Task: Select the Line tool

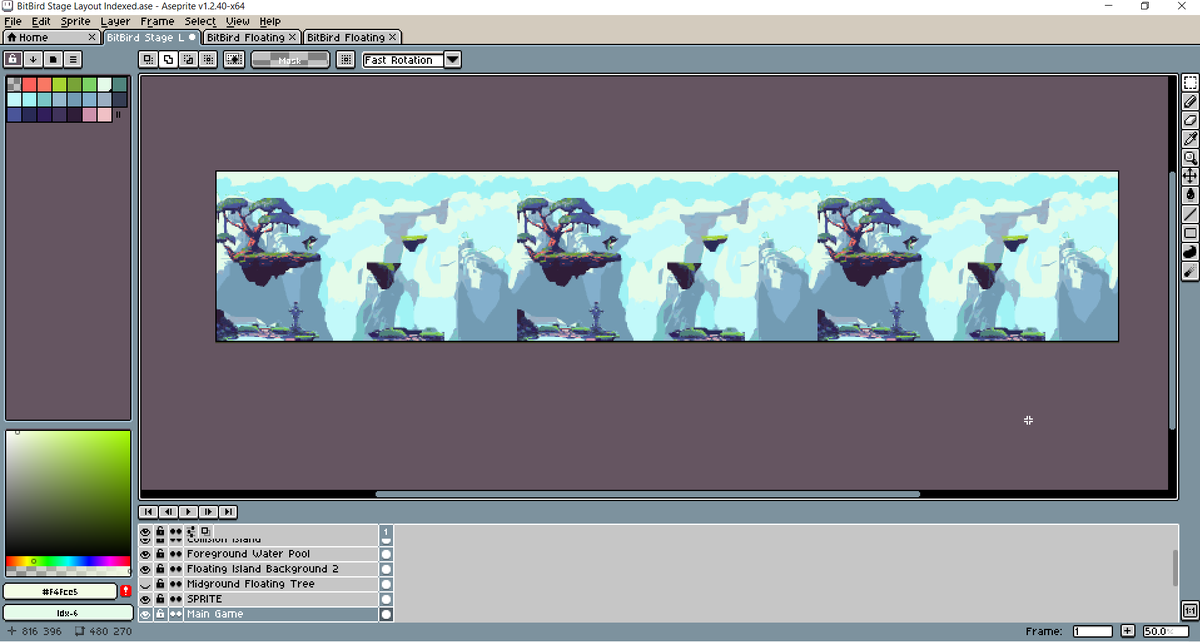Action: point(1190,214)
